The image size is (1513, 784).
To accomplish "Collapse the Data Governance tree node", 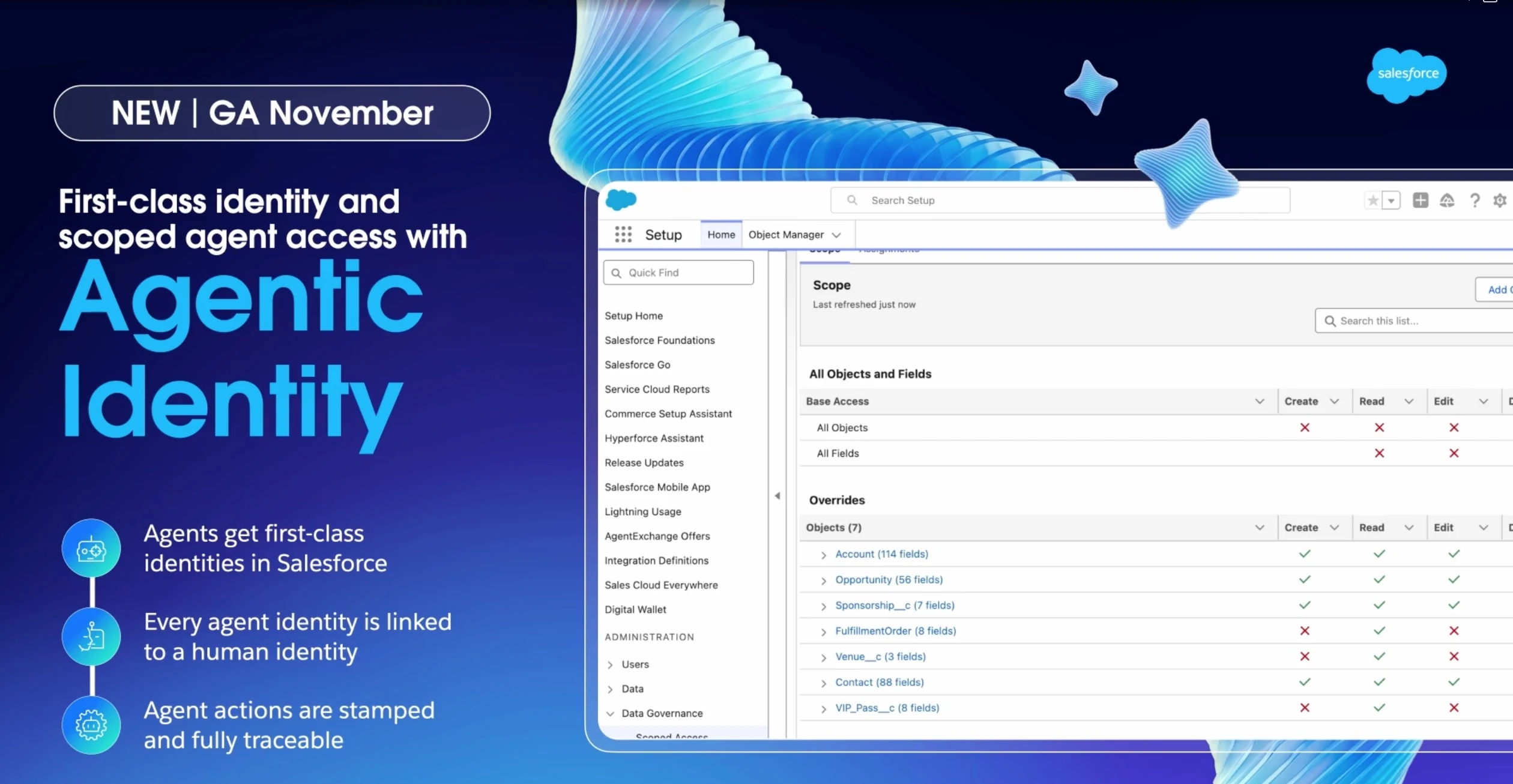I will [610, 714].
